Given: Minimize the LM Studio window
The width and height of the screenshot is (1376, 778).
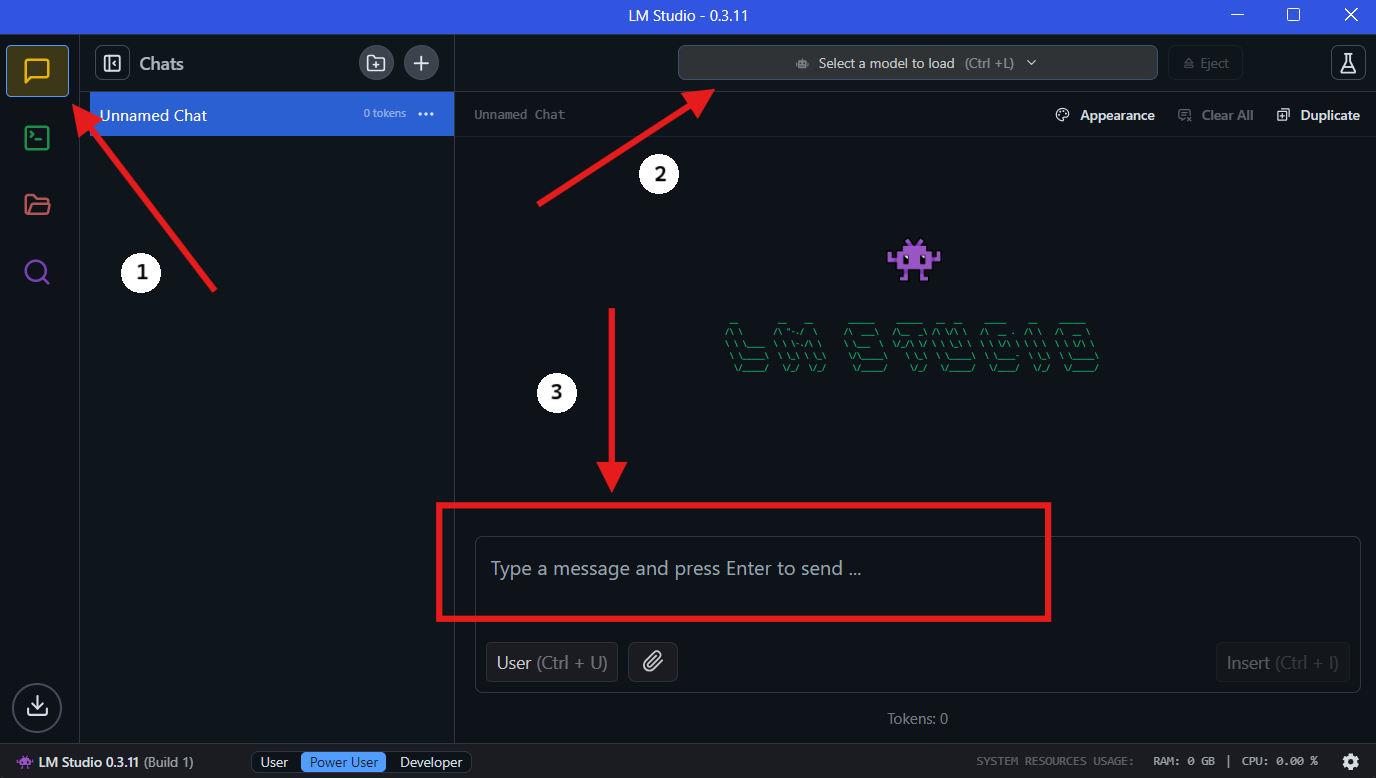Looking at the screenshot, I should click(x=1238, y=15).
